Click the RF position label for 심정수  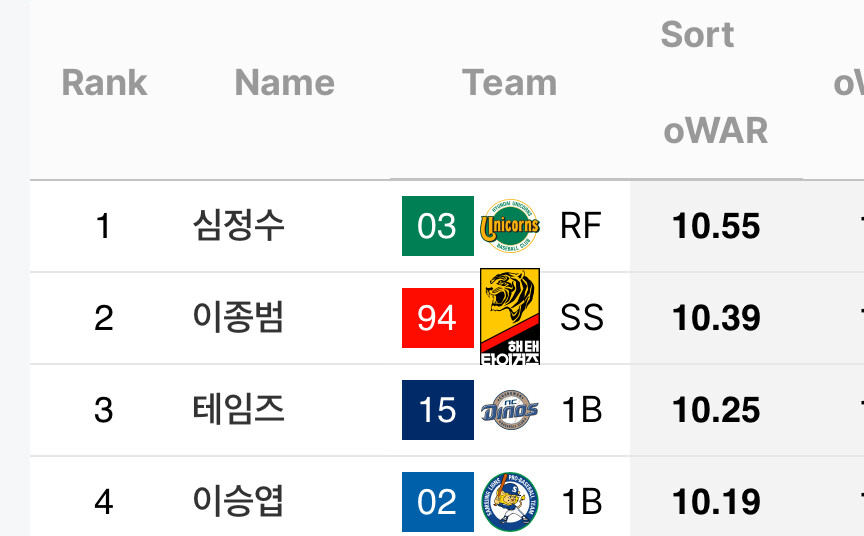(581, 226)
